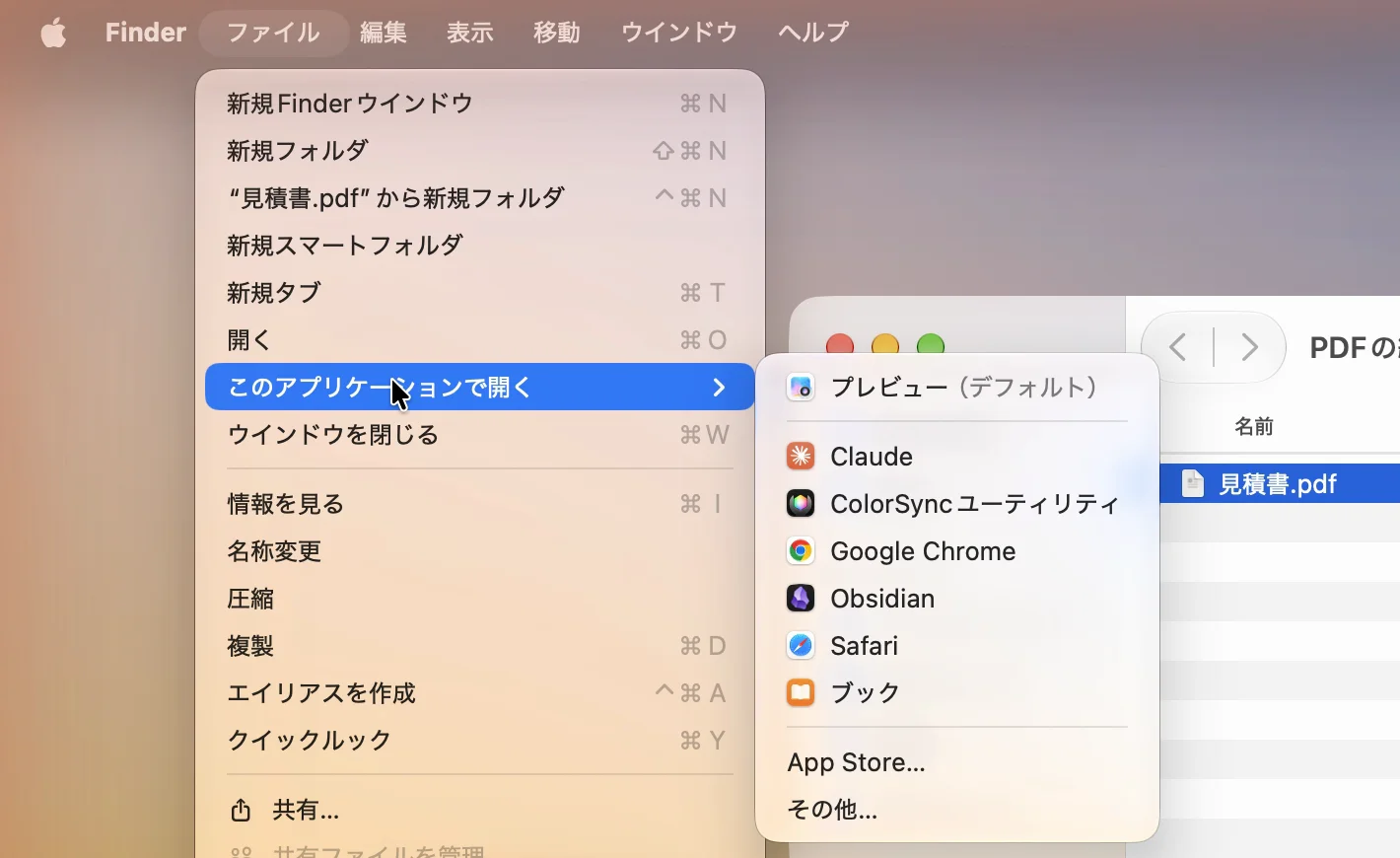
Task: Open with プレビュー (デフォルト)
Action: 957,388
